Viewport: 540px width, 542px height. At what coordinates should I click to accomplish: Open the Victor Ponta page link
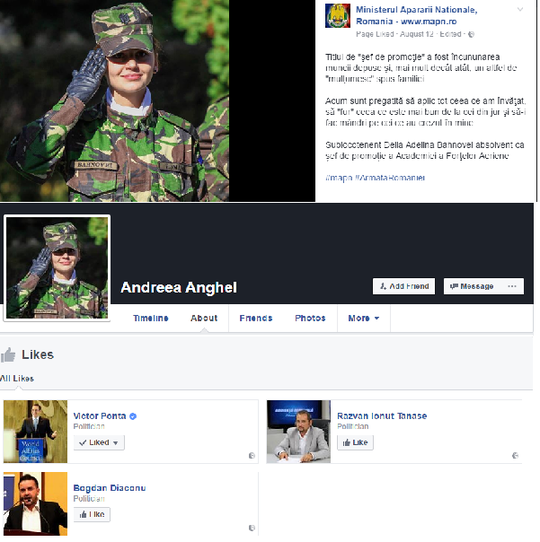[100, 416]
